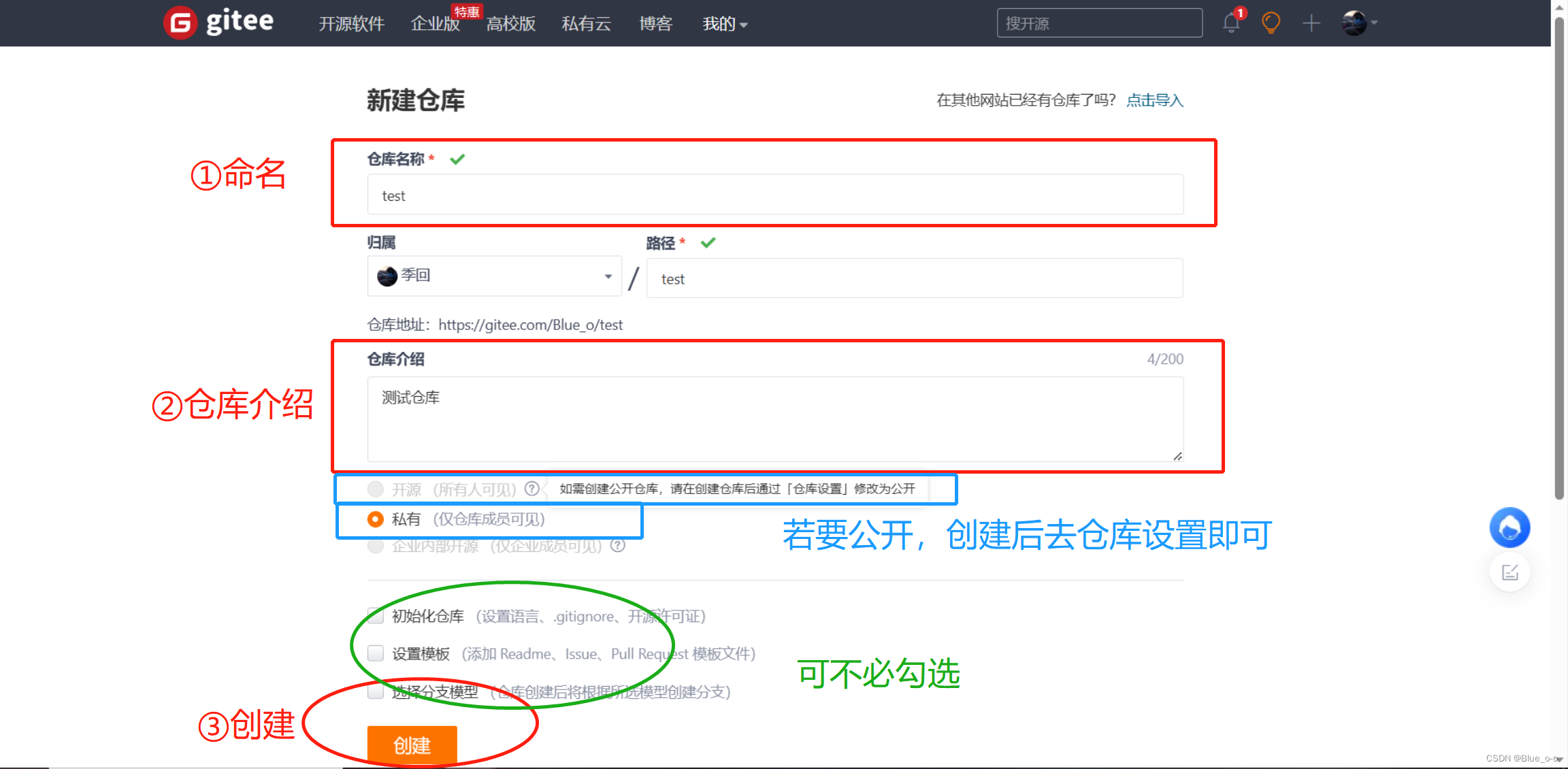1568x769 pixels.
Task: Check the 设置模板 option
Action: 375,653
